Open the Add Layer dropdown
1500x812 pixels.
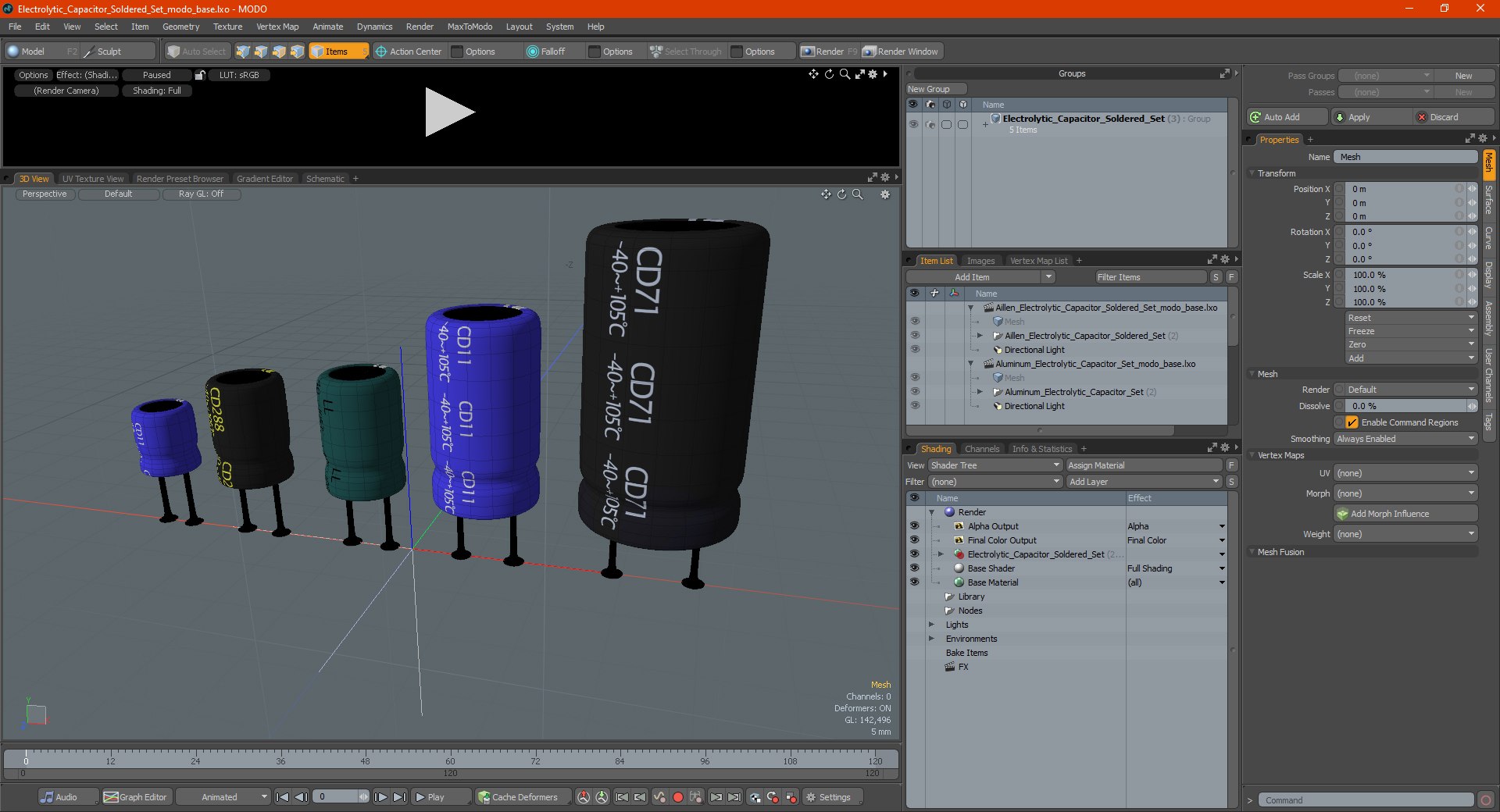pyautogui.click(x=1145, y=482)
